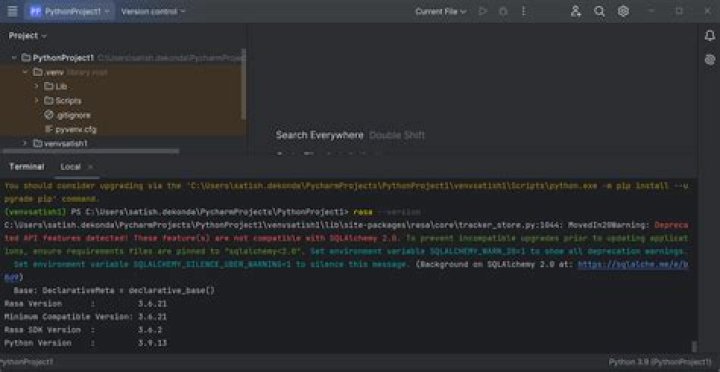Open Notifications bell icon
This screenshot has width=720, height=372.
[x=710, y=36]
